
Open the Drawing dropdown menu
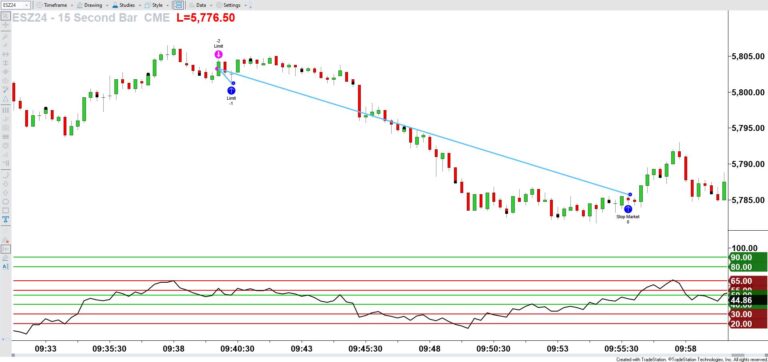(x=90, y=5)
